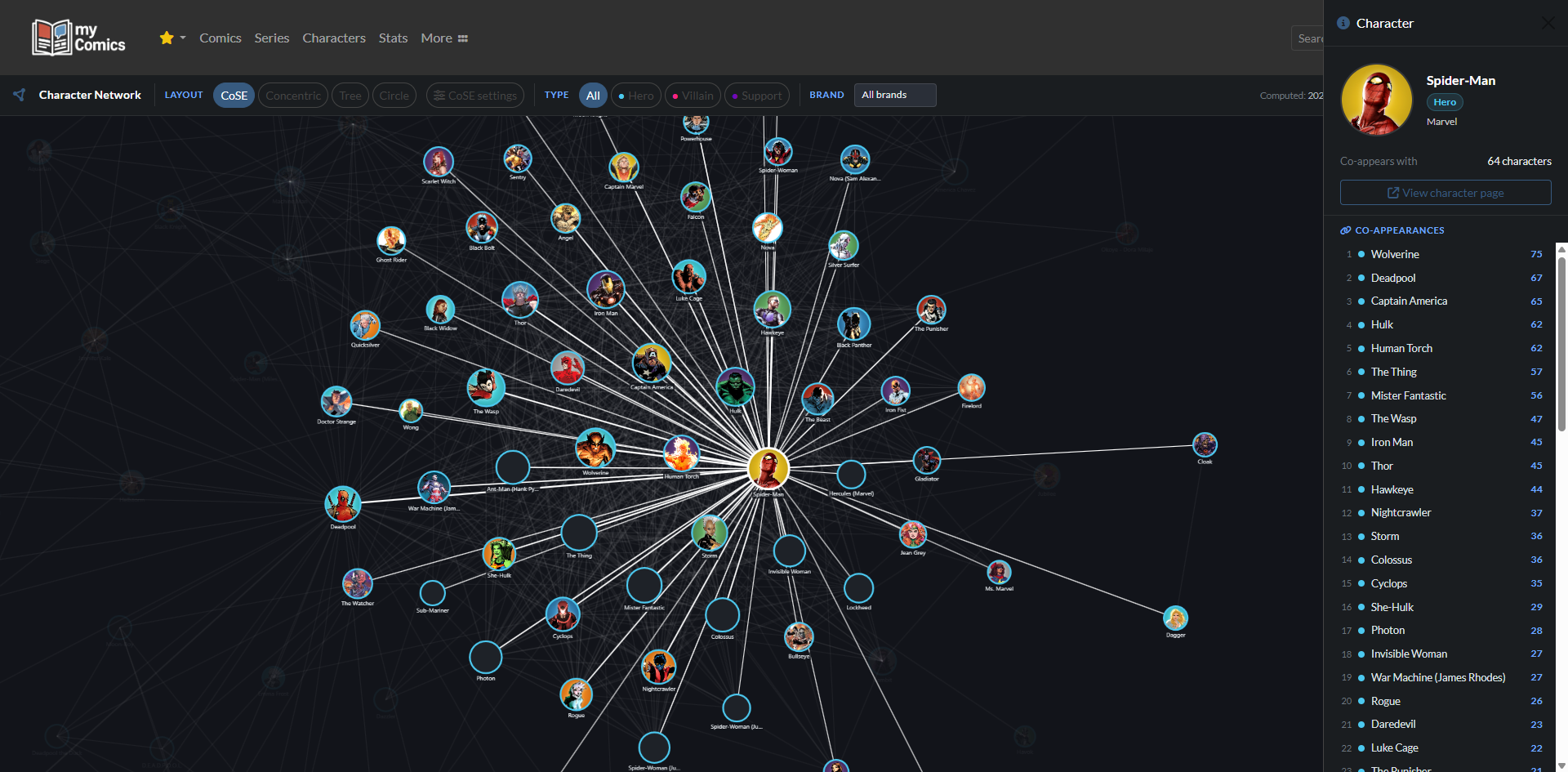Image resolution: width=1568 pixels, height=772 pixels.
Task: Open CoSE settings
Action: [x=475, y=96]
